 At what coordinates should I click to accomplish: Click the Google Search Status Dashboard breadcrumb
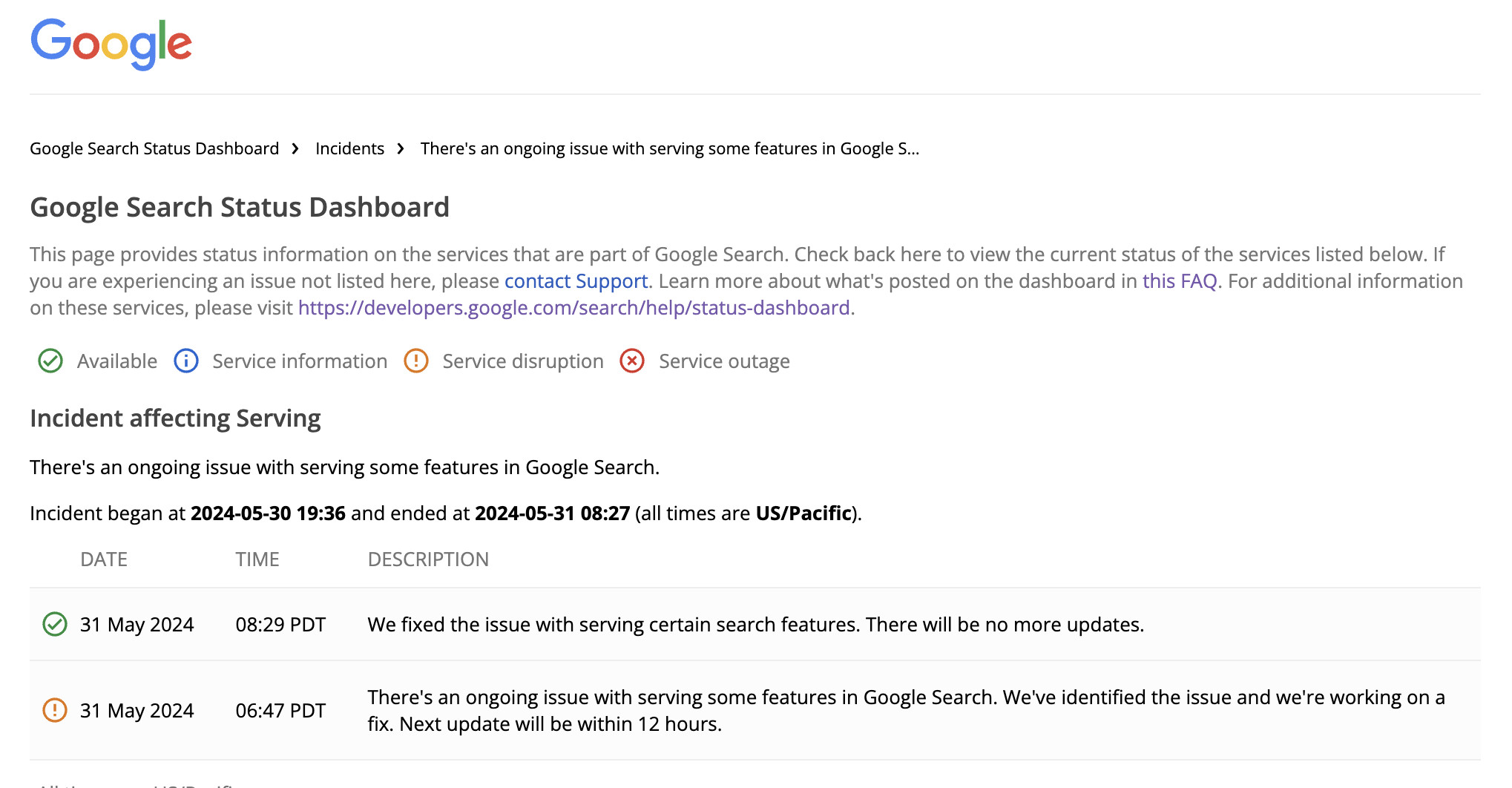[x=154, y=148]
